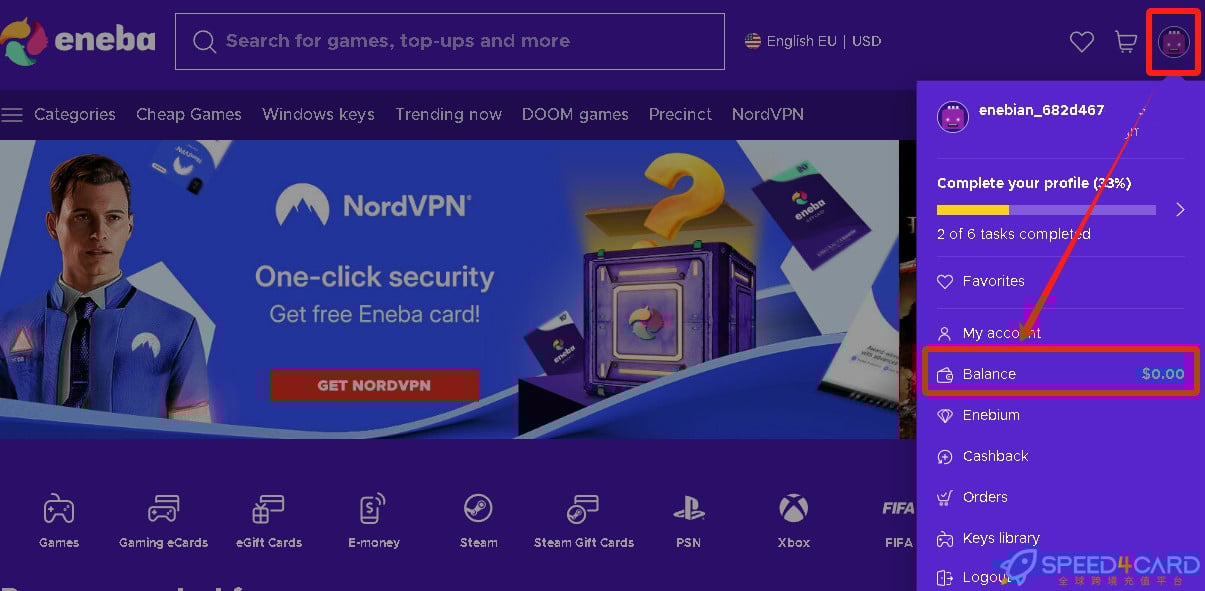This screenshot has height=591, width=1205.
Task: Open the Steam category icon
Action: click(478, 509)
